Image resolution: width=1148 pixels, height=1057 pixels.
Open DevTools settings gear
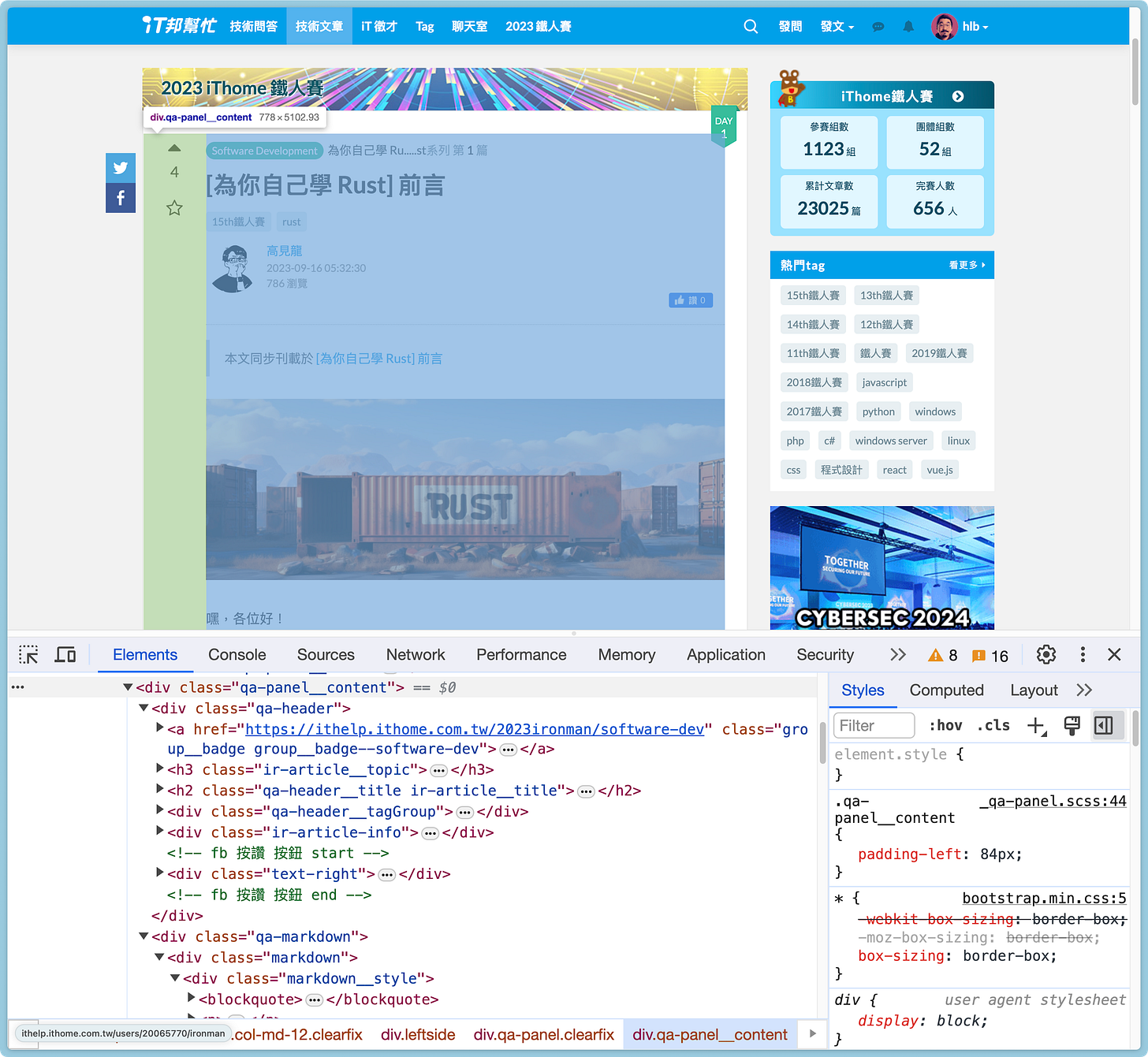pyautogui.click(x=1046, y=654)
